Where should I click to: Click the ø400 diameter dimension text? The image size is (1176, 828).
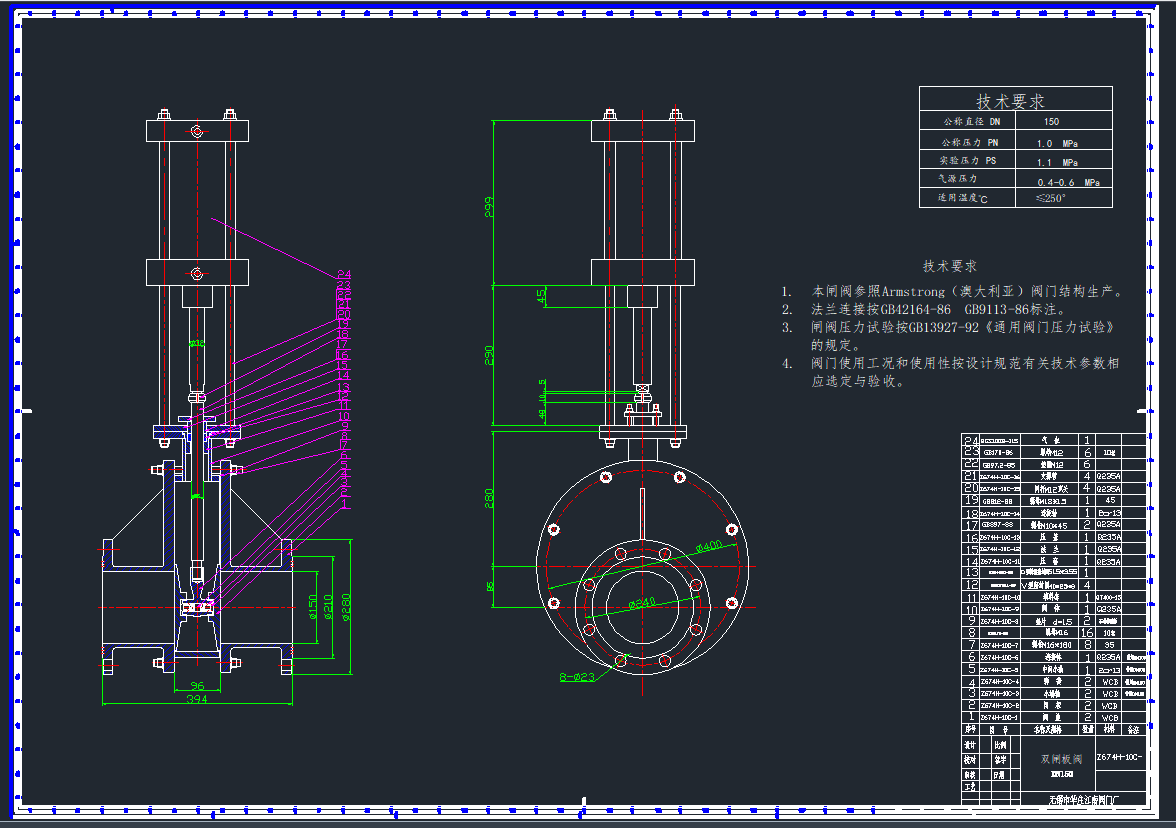pyautogui.click(x=708, y=546)
